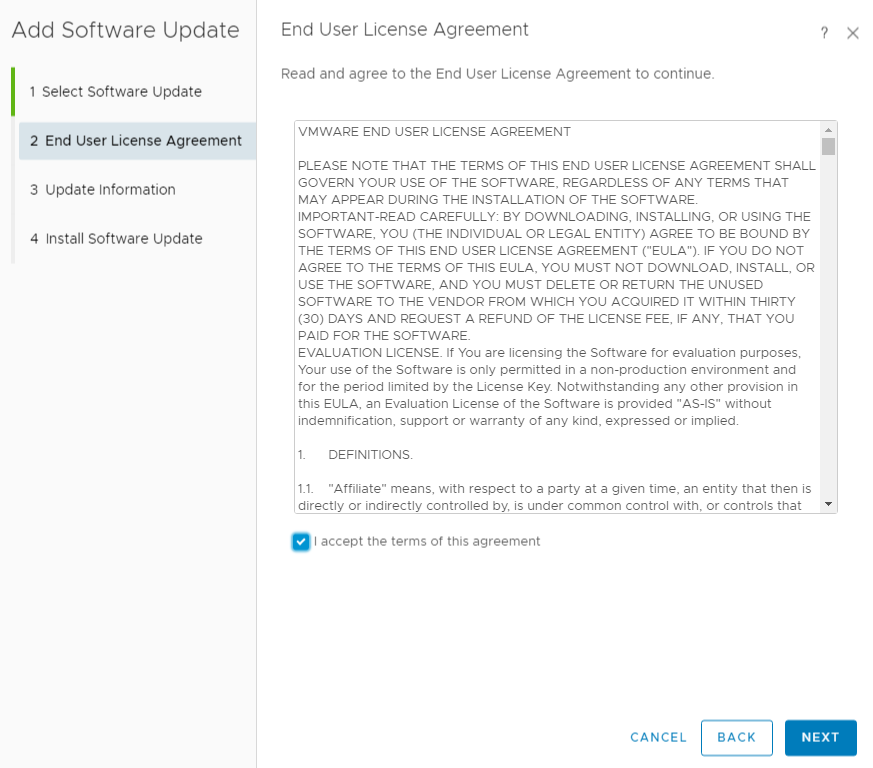Click the DEFINITIONS section line in EULA
This screenshot has width=873, height=768.
(355, 455)
